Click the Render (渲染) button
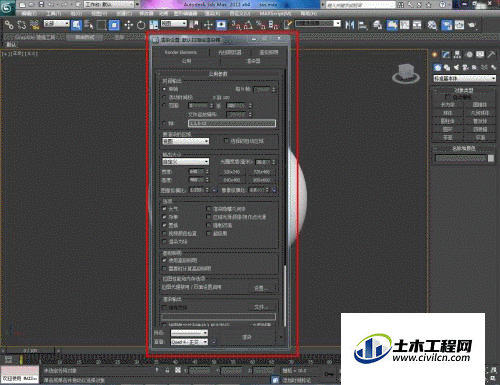 (x=247, y=337)
